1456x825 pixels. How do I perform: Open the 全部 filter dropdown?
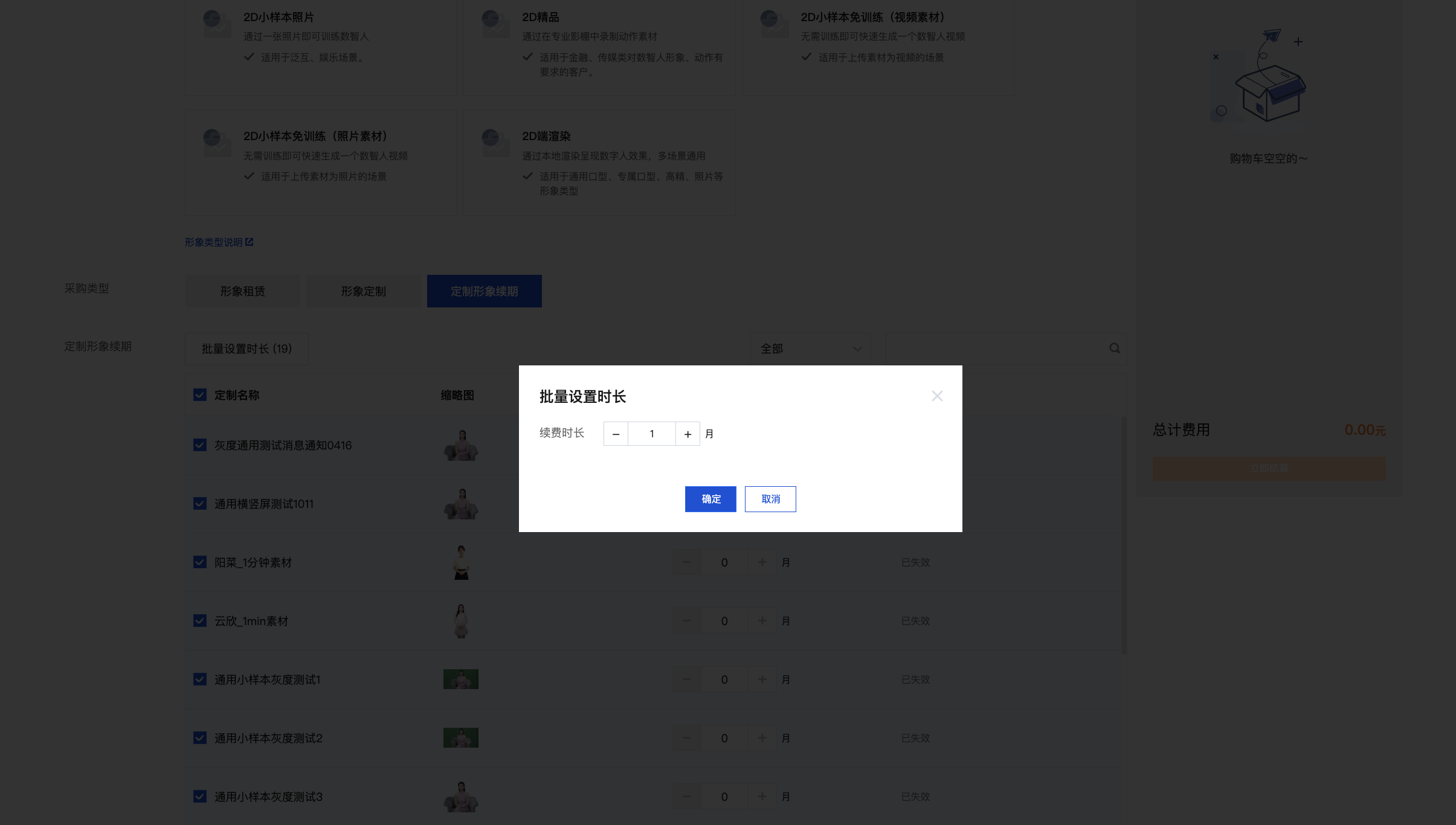tap(810, 348)
